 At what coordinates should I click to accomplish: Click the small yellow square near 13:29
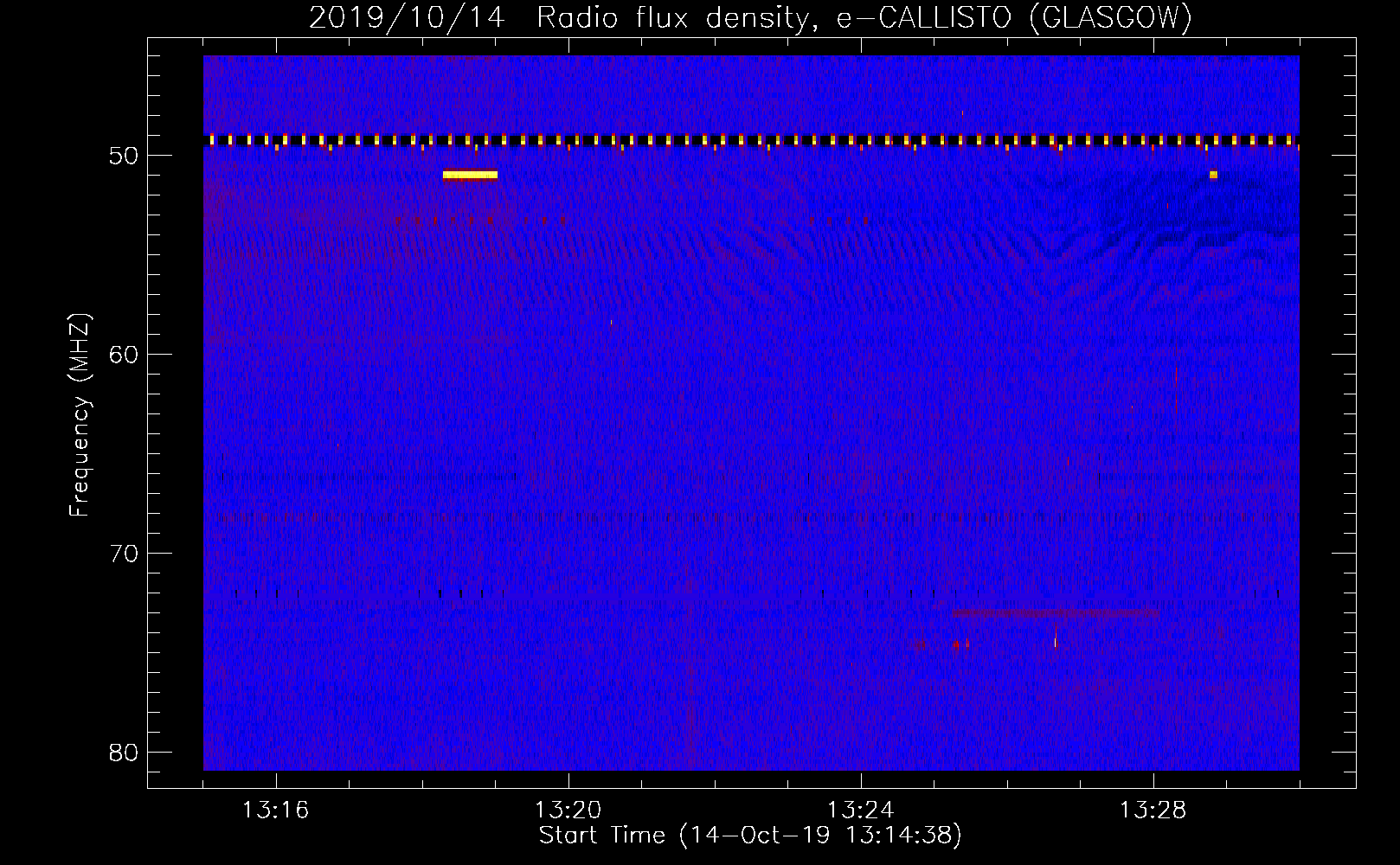point(1213,175)
